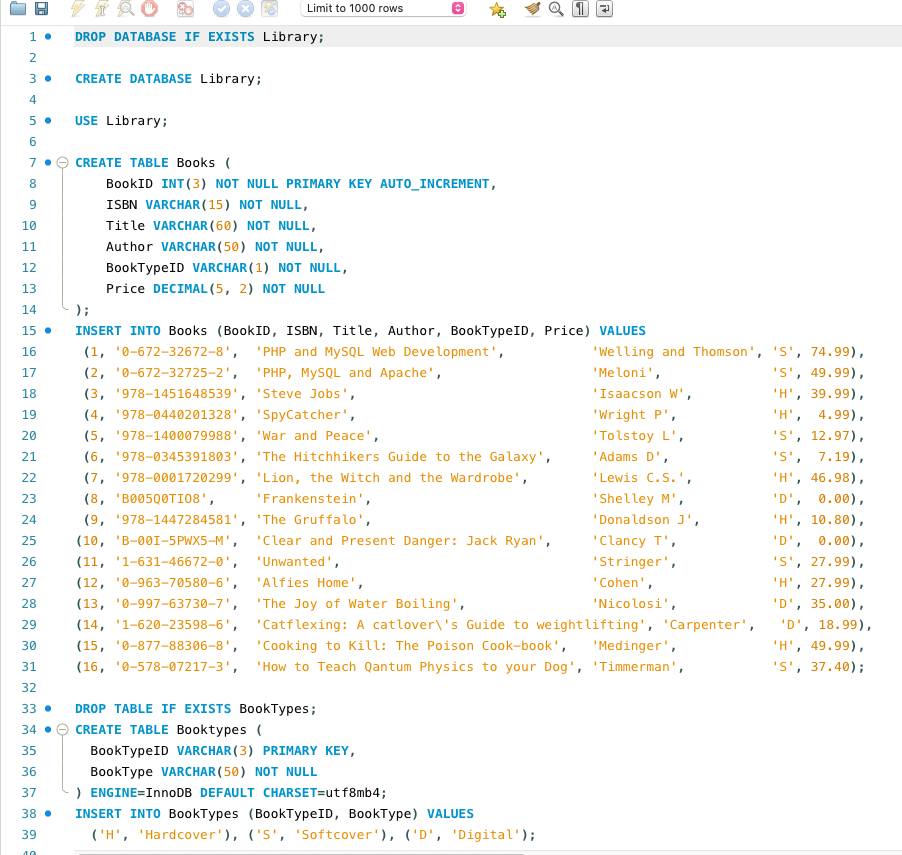Image resolution: width=902 pixels, height=855 pixels.
Task: Collapse the CREATE TABLE Books code block
Action: [63, 163]
